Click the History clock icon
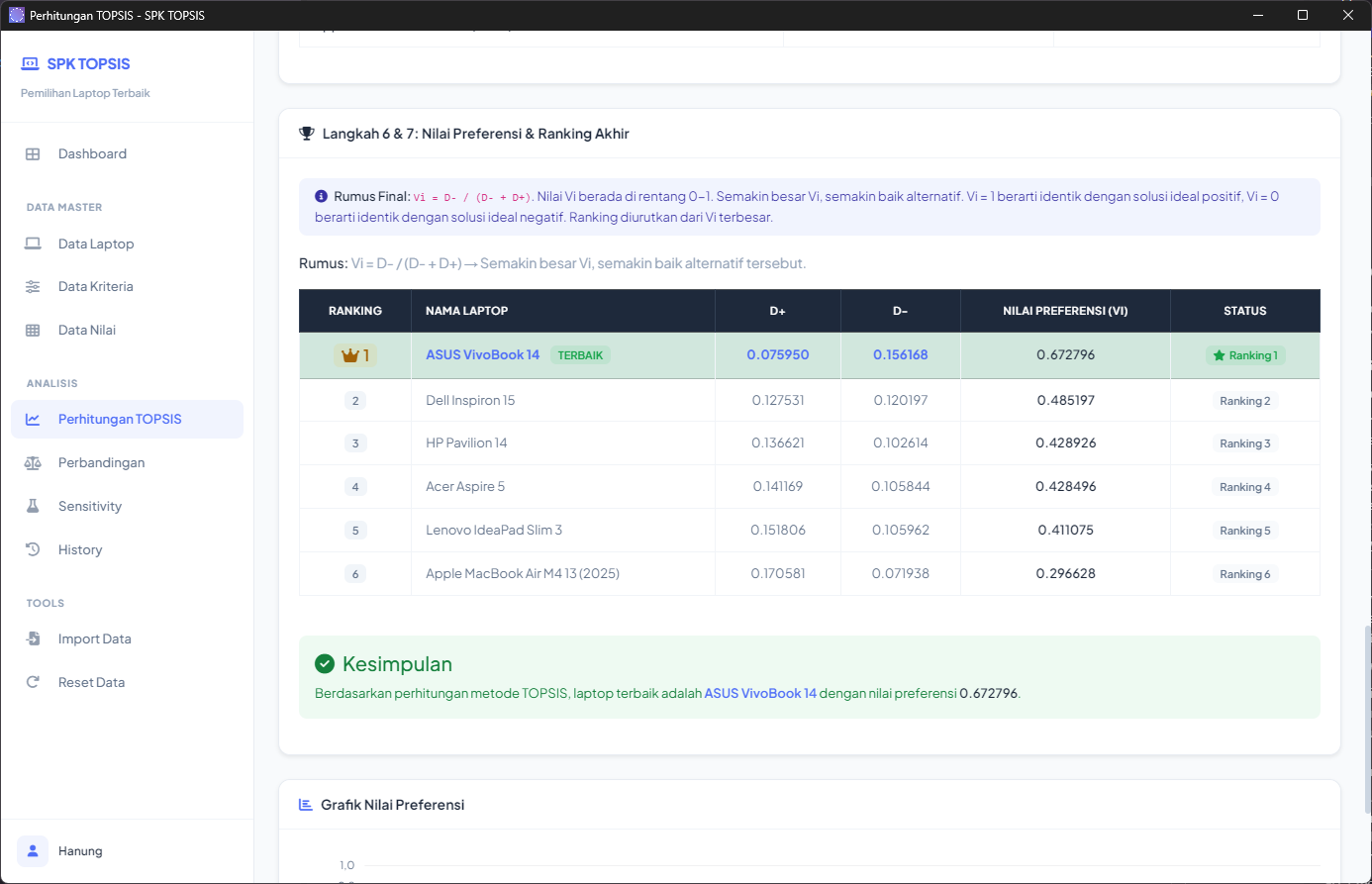 [33, 549]
